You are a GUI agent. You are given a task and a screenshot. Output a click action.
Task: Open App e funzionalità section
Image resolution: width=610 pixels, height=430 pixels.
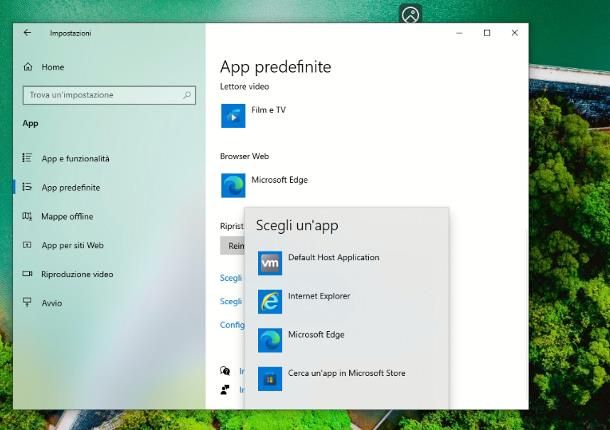click(x=75, y=158)
